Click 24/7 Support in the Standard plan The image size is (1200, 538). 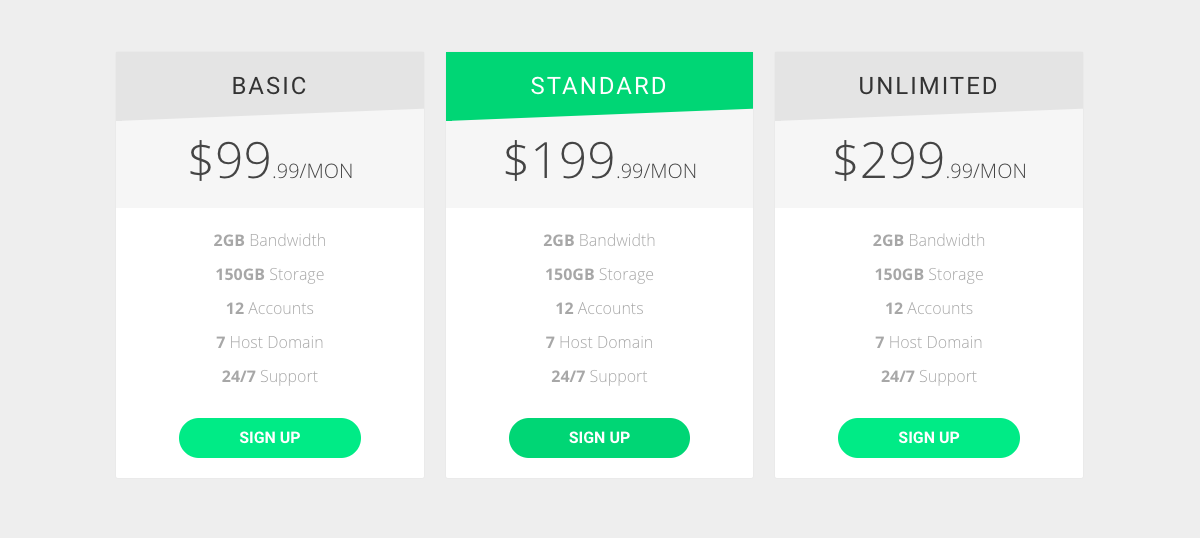pyautogui.click(x=599, y=376)
